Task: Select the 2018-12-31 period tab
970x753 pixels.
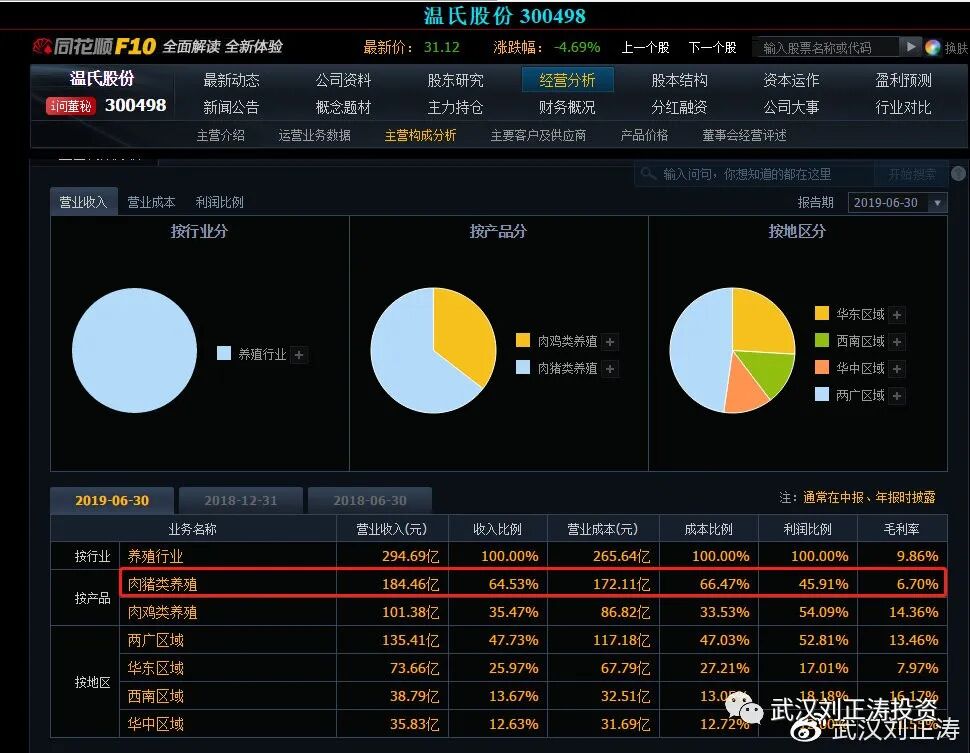Action: coord(241,501)
